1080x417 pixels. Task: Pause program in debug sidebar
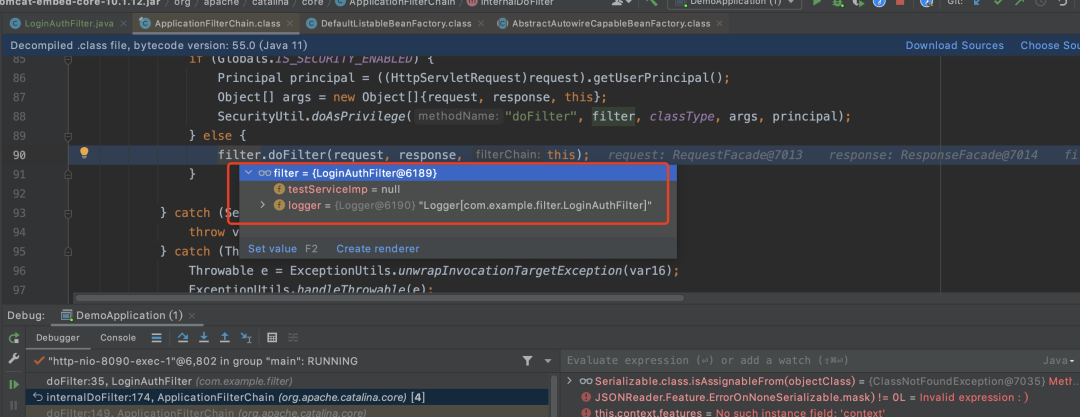14,405
